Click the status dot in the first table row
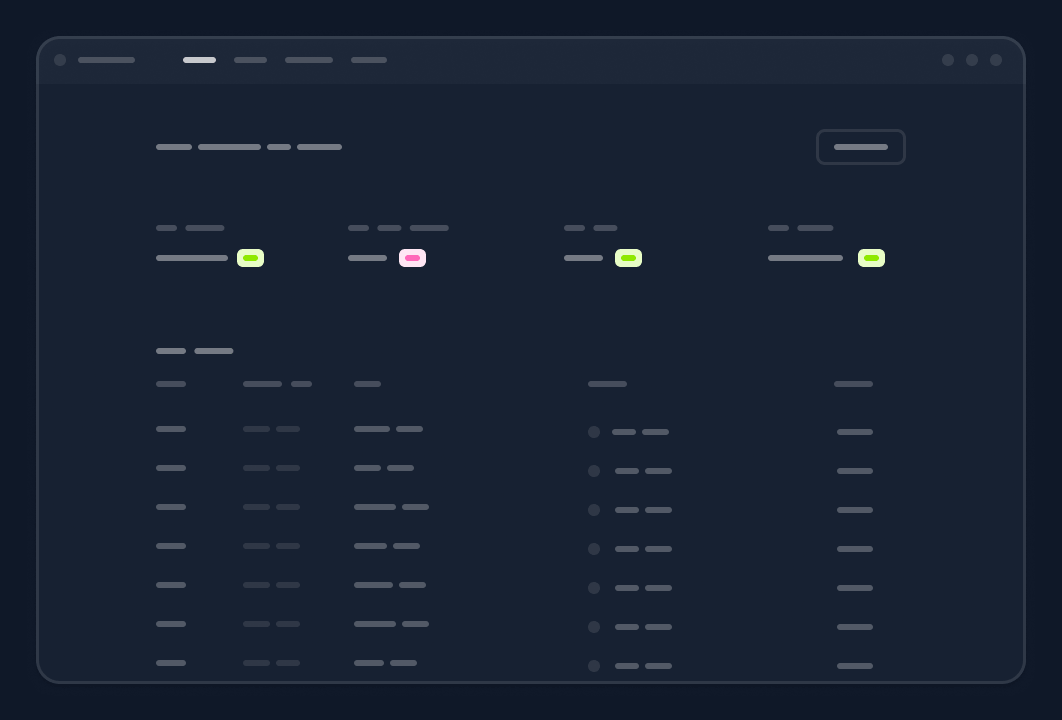 pyautogui.click(x=594, y=432)
